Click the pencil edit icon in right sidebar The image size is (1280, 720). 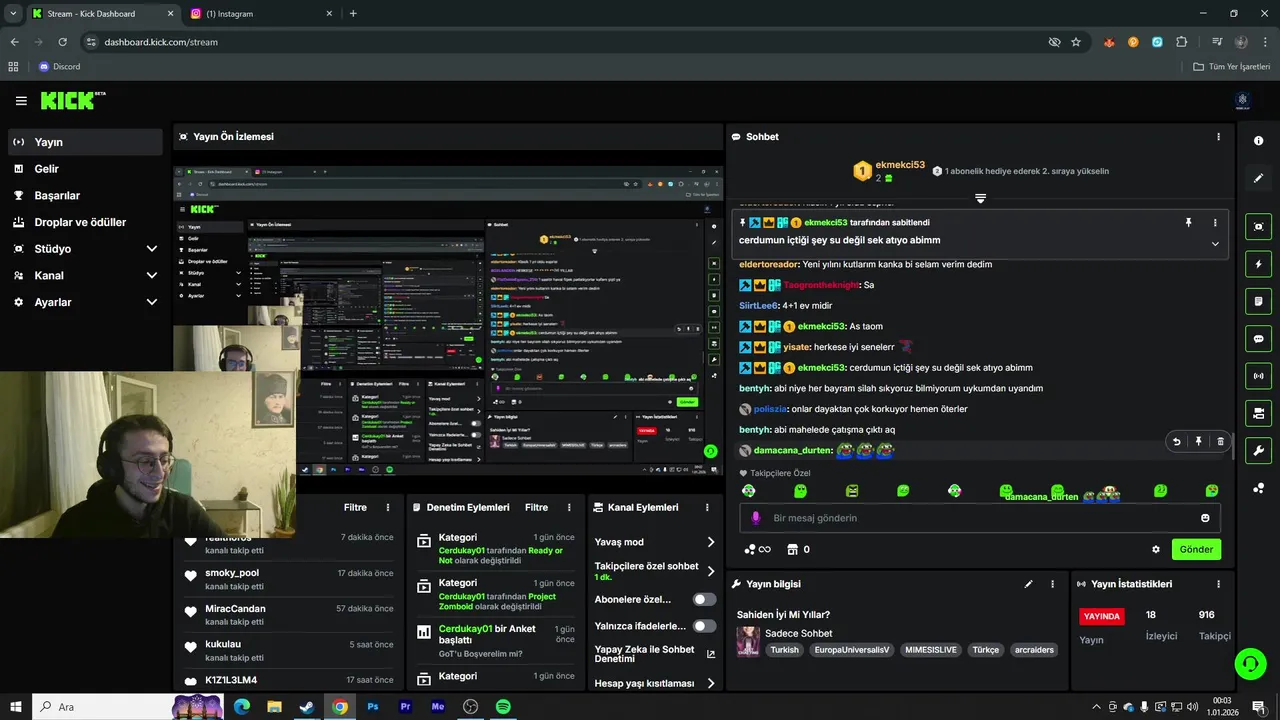pyautogui.click(x=1258, y=178)
